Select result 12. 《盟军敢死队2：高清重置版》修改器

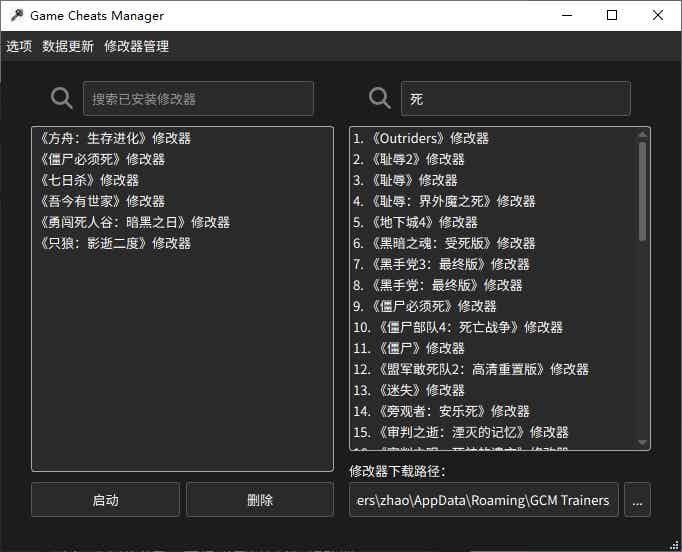coord(494,369)
